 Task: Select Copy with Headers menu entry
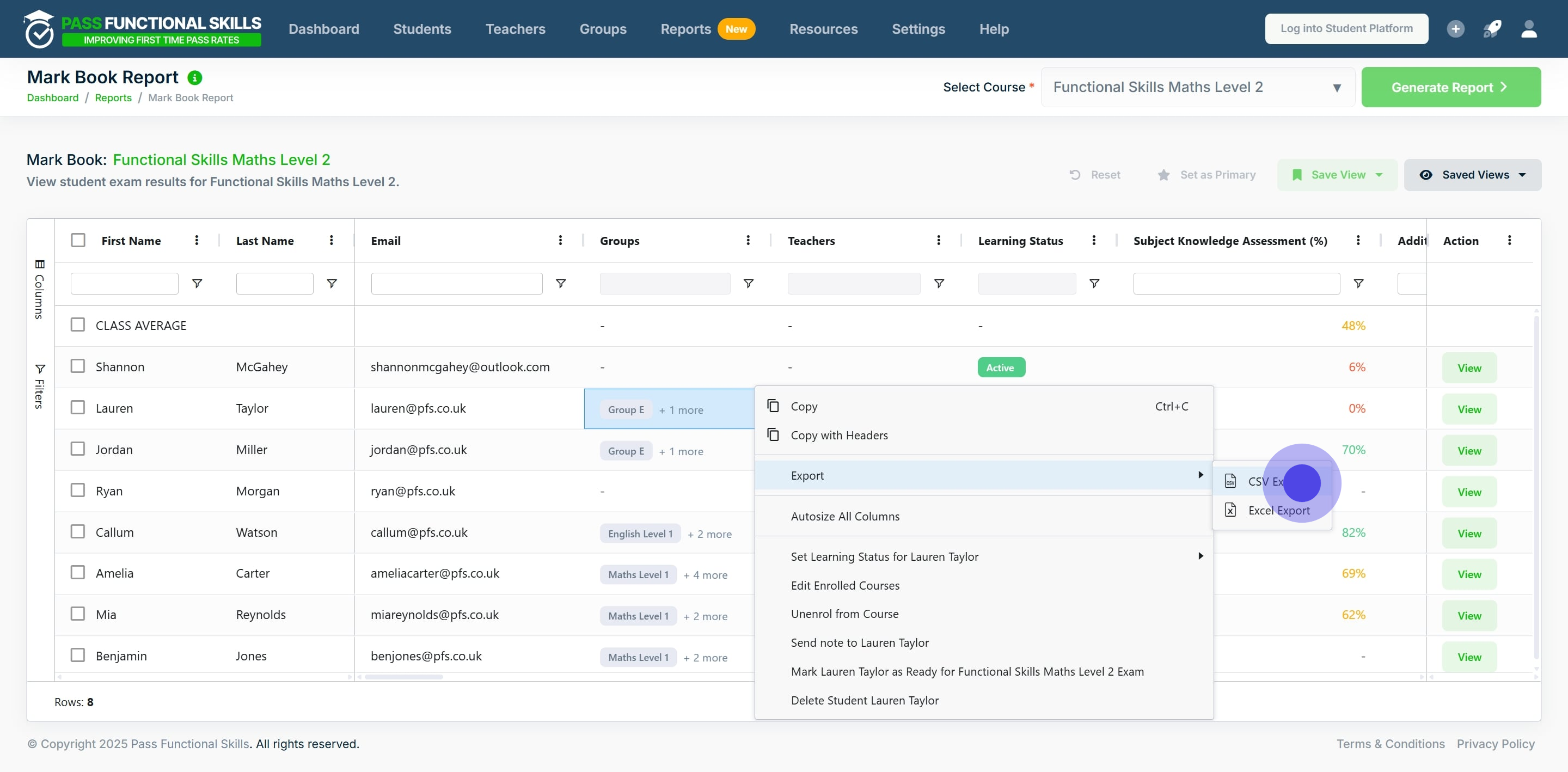[x=839, y=434]
